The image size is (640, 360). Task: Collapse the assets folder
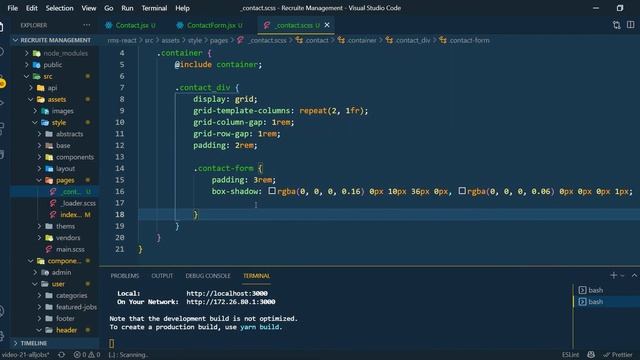[56, 99]
